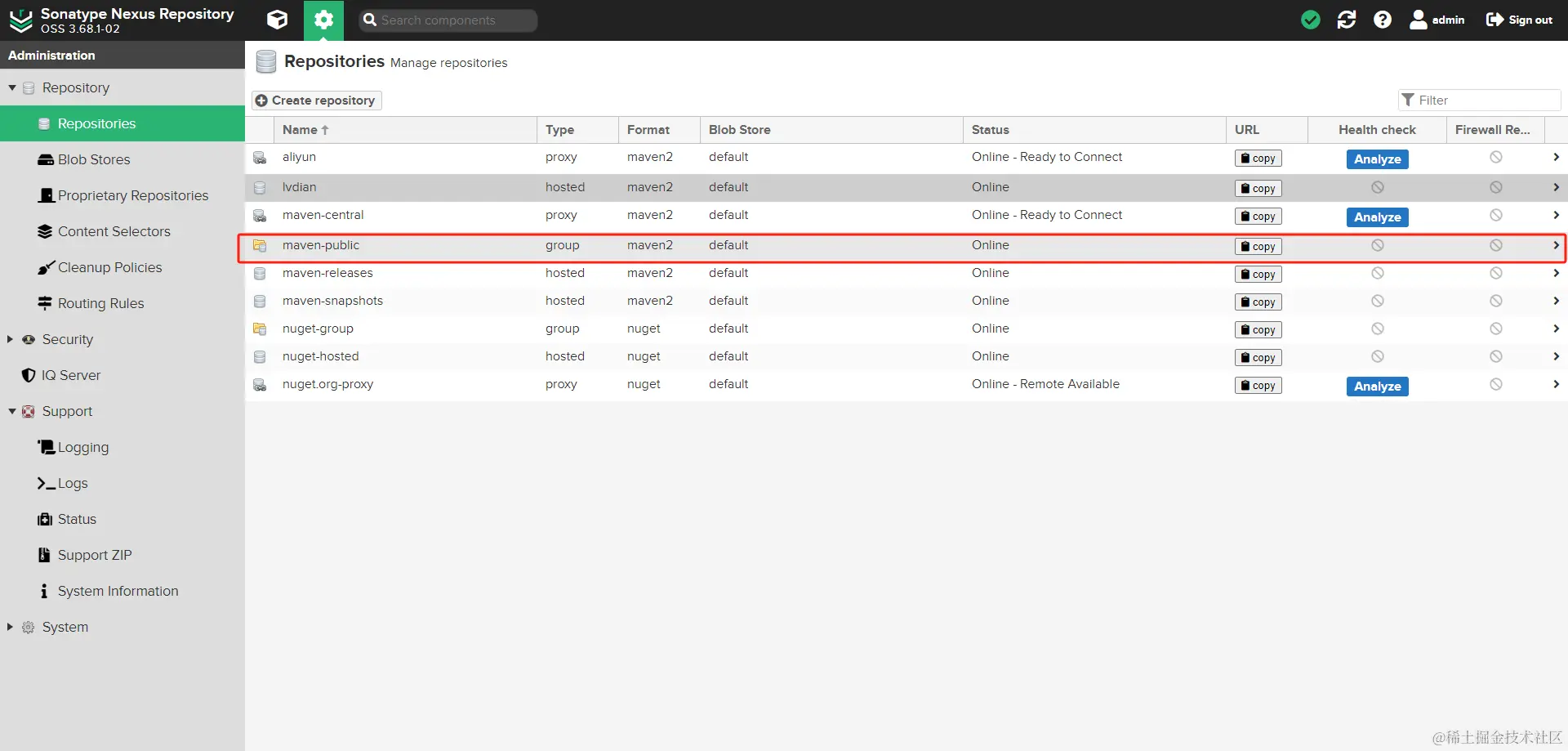Open the Browse cube icon
The image size is (1568, 751).
pyautogui.click(x=278, y=20)
